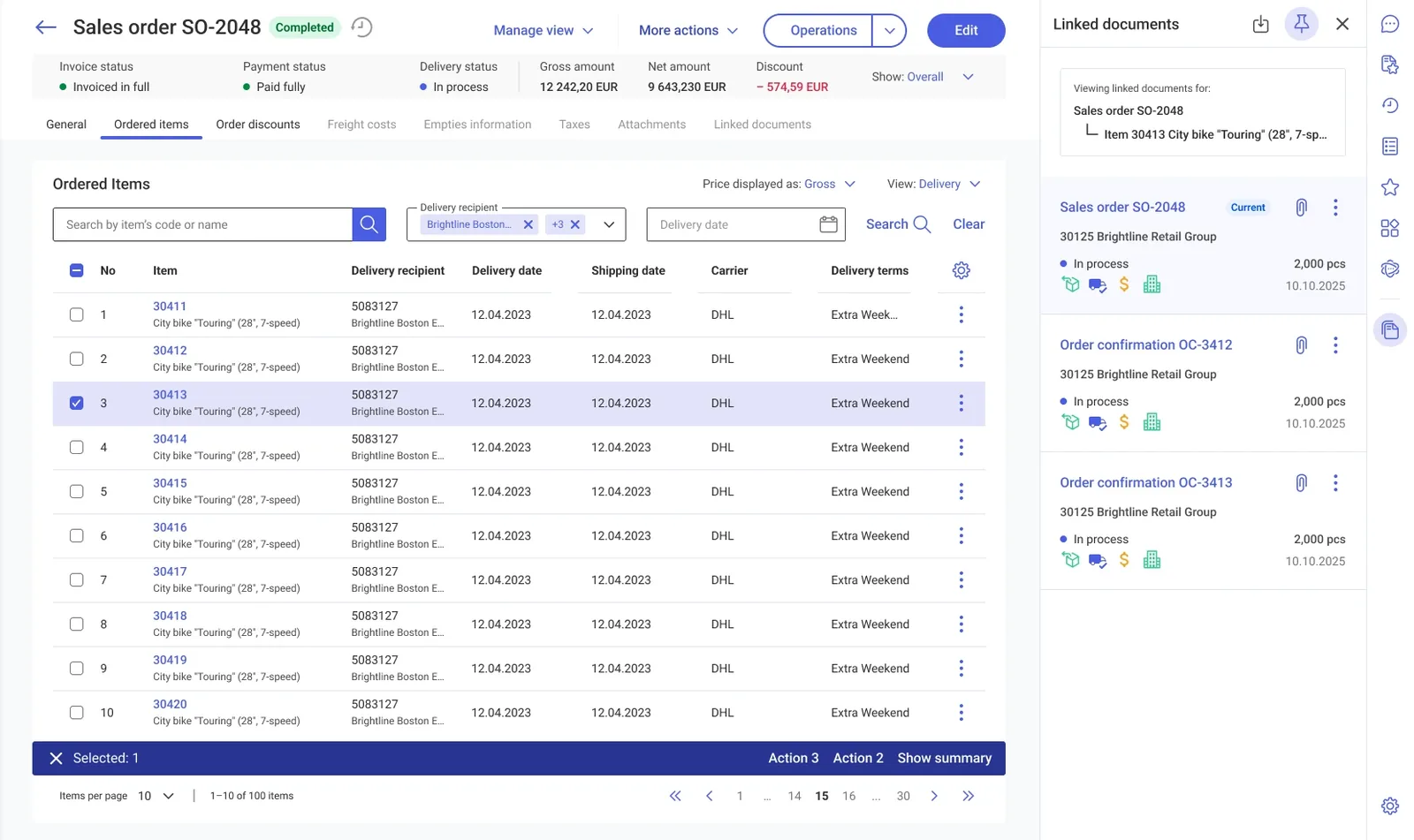
Task: Select checkbox for item 30415
Action: point(77,491)
